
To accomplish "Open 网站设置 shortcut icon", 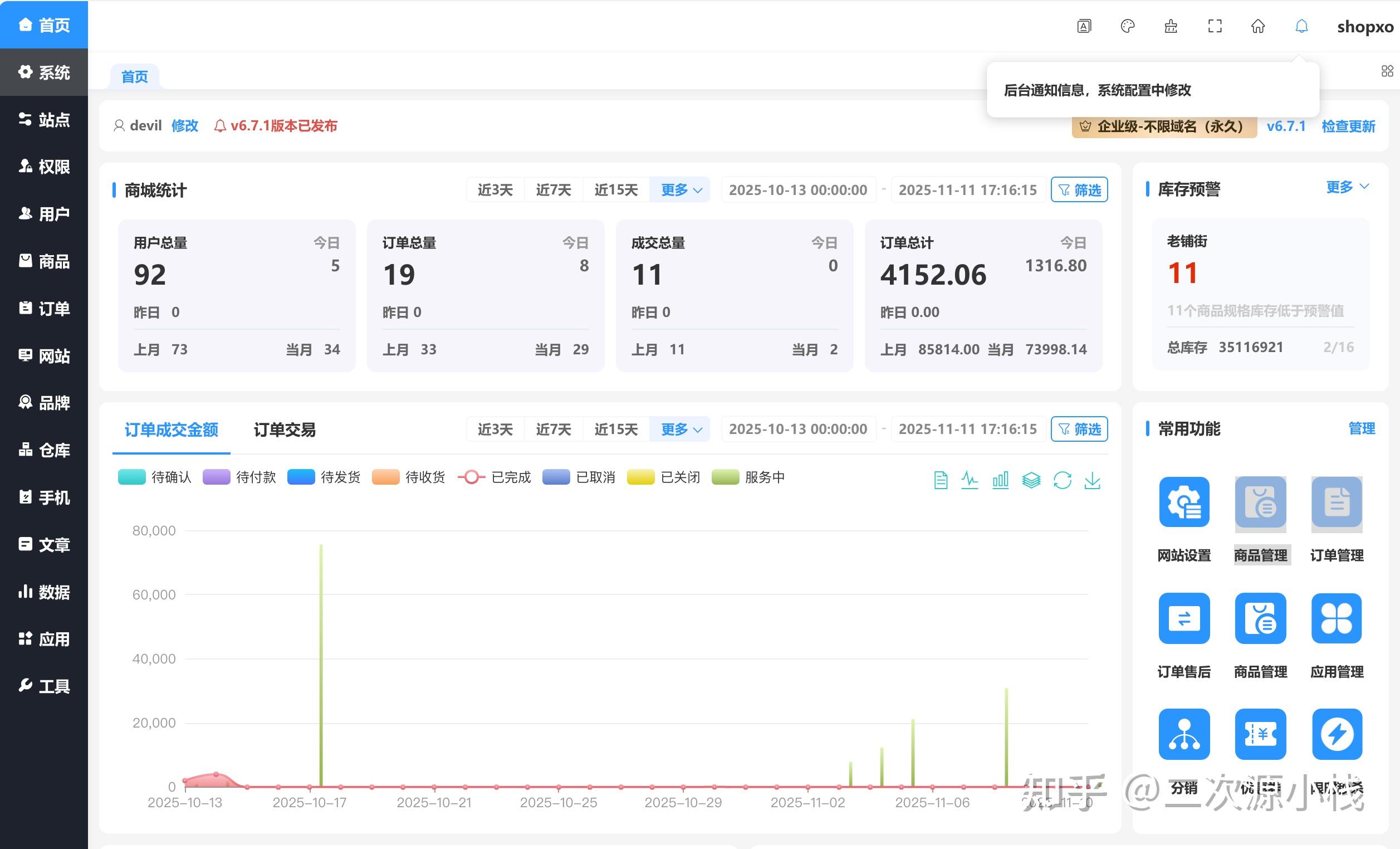I will tap(1184, 502).
